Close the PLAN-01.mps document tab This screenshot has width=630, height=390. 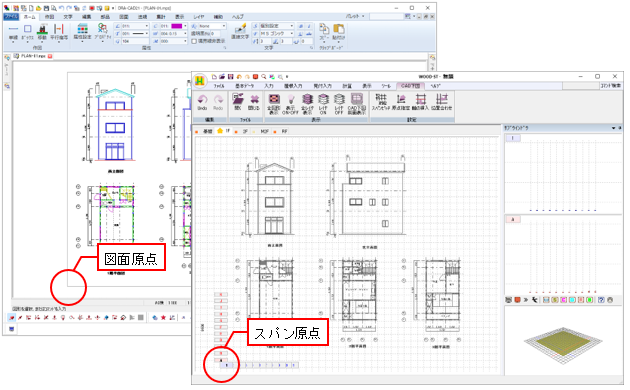(x=50, y=56)
